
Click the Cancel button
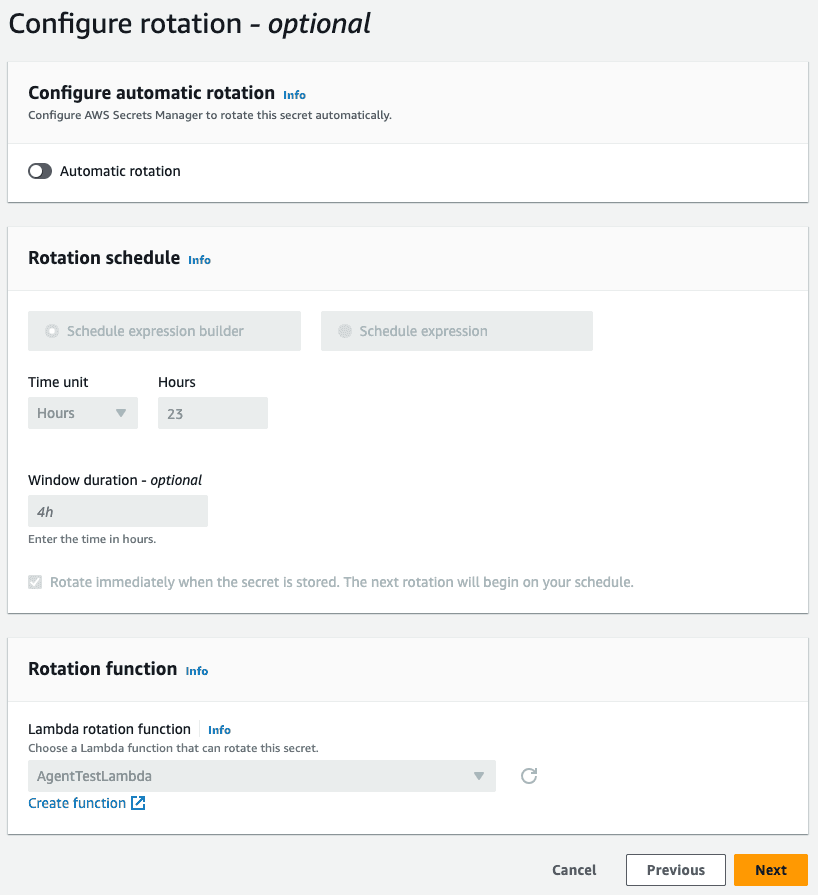click(574, 870)
